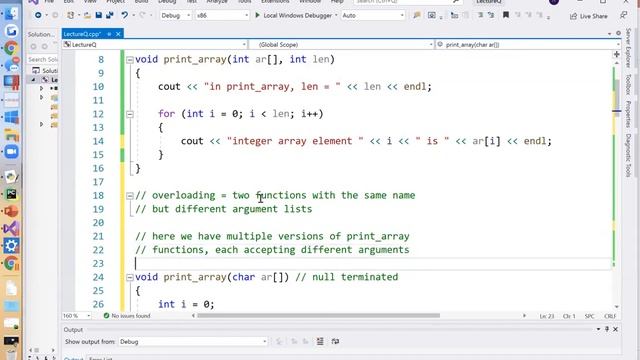The width and height of the screenshot is (640, 360).
Task: Click the Save All icon
Action: (x=109, y=16)
